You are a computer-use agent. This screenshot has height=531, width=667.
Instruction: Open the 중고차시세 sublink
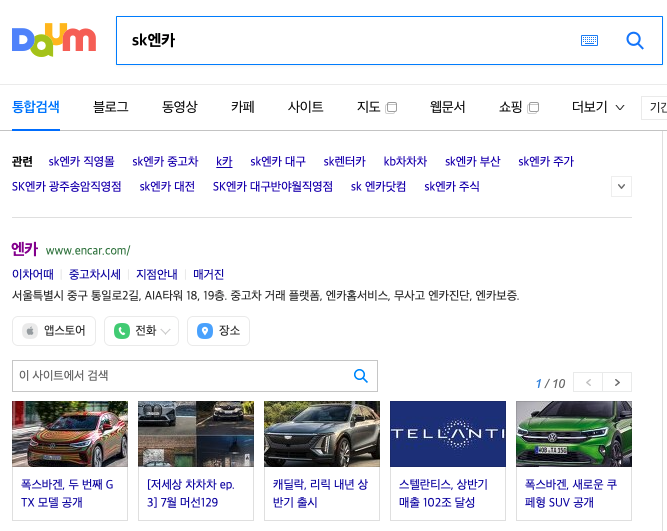[95, 274]
